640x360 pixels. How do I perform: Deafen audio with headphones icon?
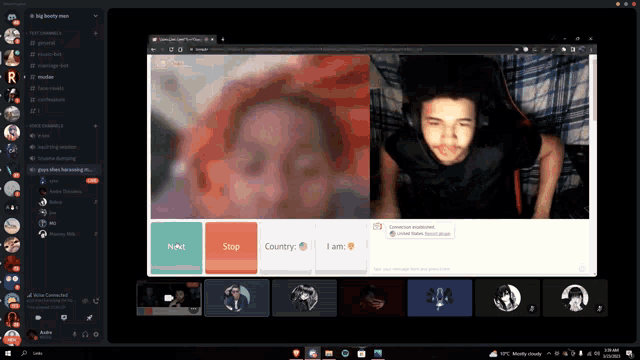(x=85, y=334)
